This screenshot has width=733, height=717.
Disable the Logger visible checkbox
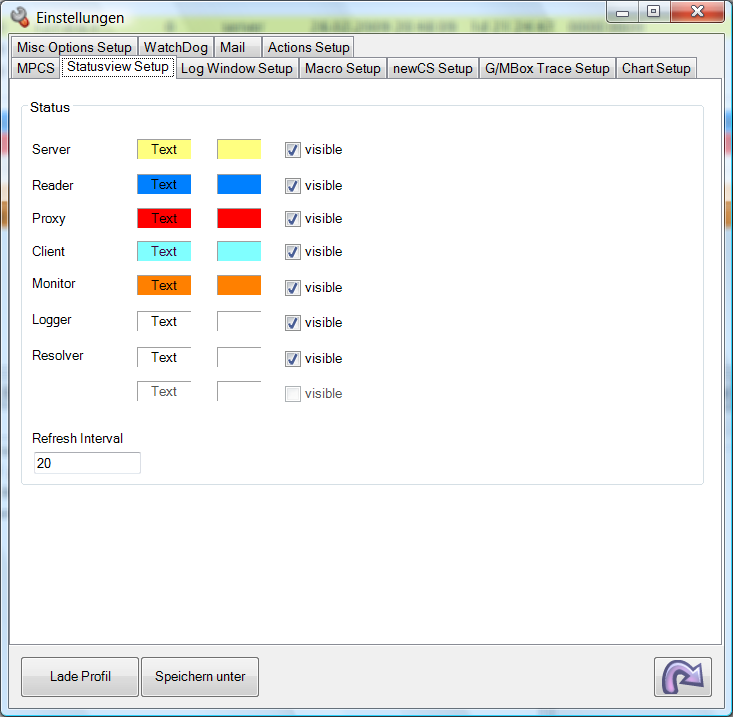[292, 323]
